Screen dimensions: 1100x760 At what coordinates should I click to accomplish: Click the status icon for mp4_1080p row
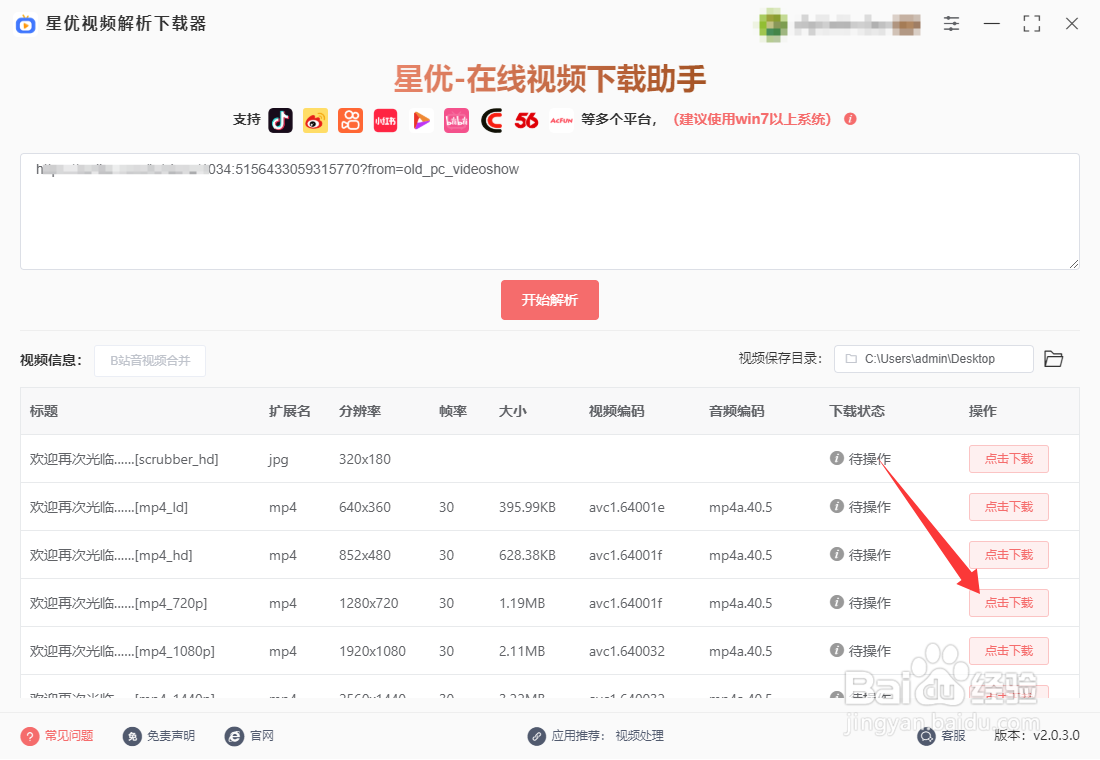pos(836,650)
